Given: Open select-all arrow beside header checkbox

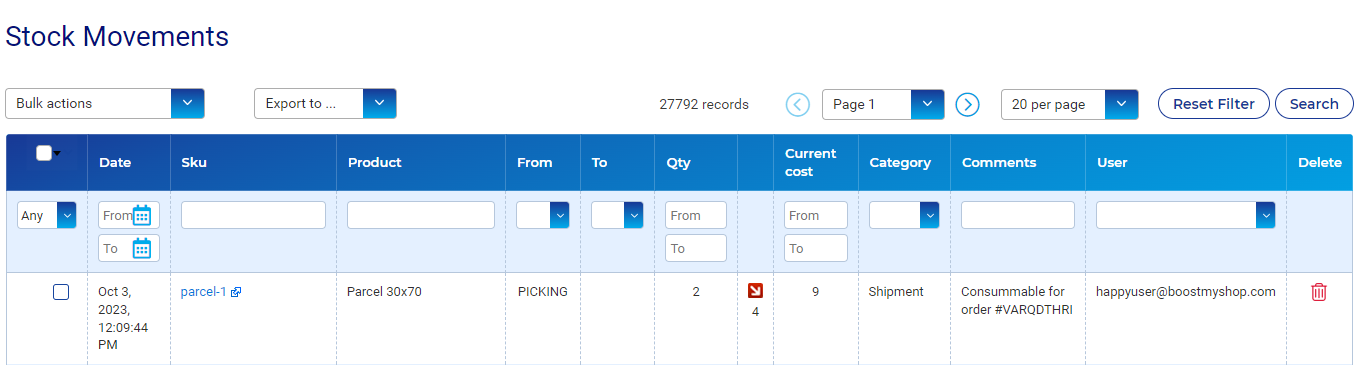Looking at the screenshot, I should tap(58, 153).
